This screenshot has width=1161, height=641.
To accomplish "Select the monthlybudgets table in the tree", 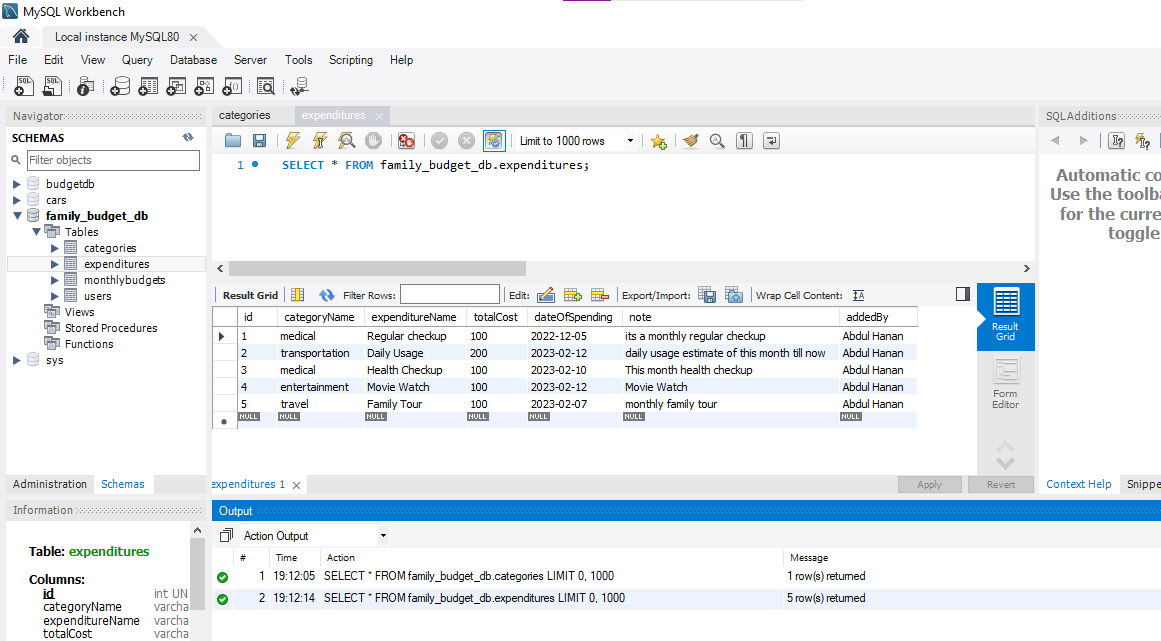I will coord(124,280).
